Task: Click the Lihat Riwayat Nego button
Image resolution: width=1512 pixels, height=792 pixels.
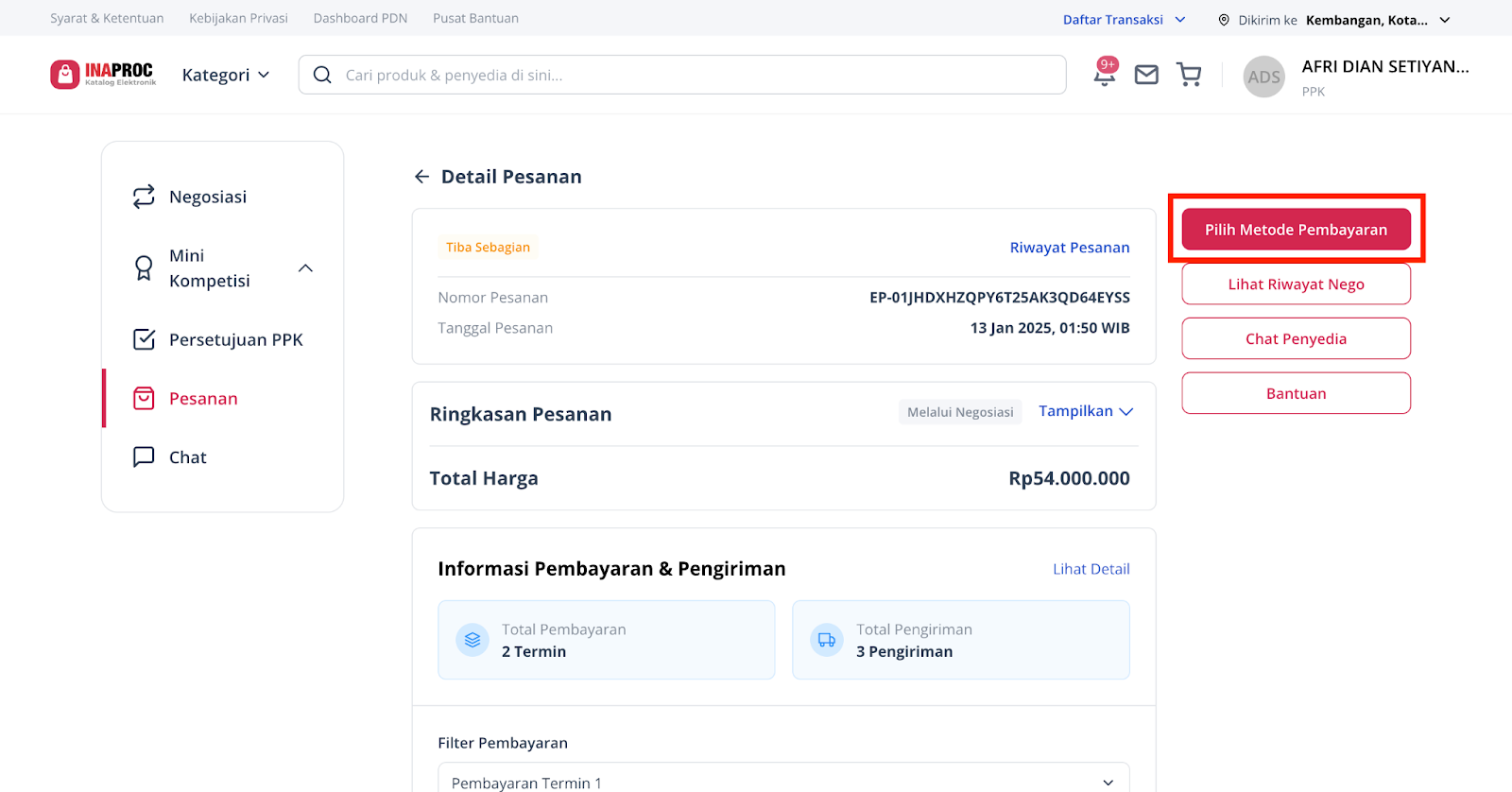Action: point(1296,284)
